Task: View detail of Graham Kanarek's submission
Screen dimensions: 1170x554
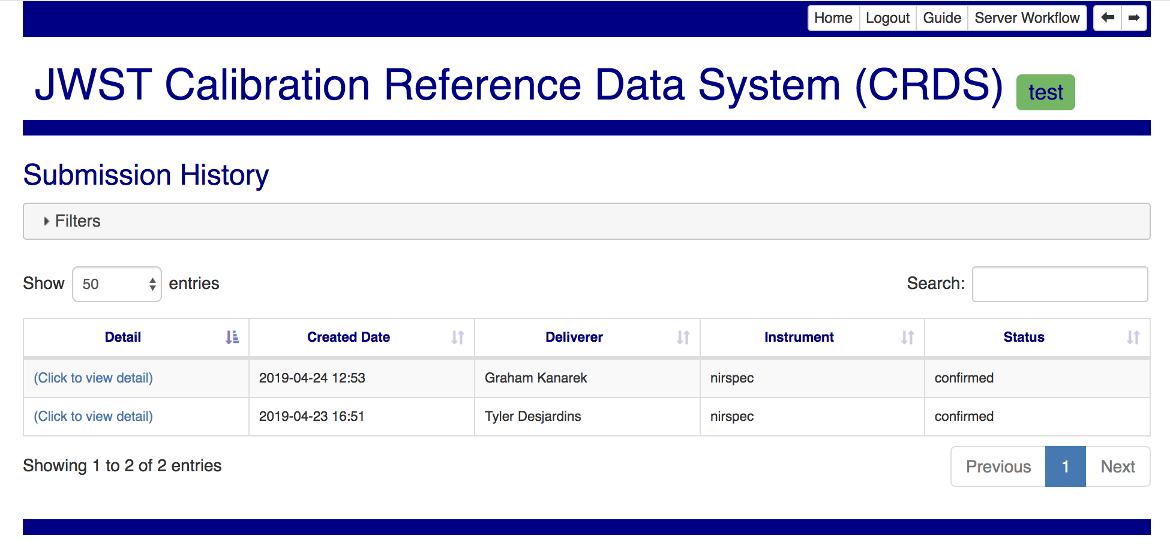Action: point(93,378)
